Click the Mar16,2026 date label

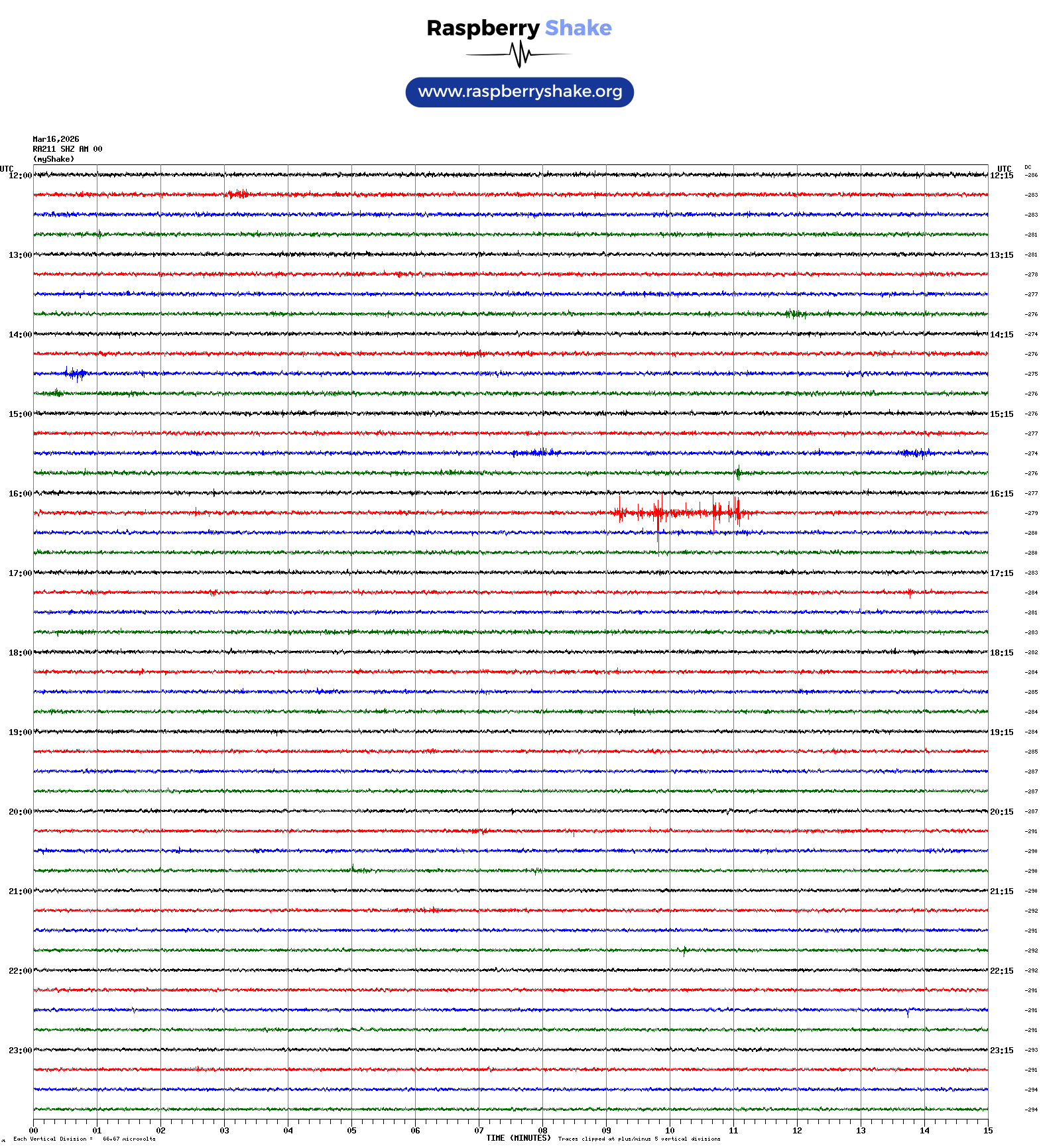click(56, 139)
